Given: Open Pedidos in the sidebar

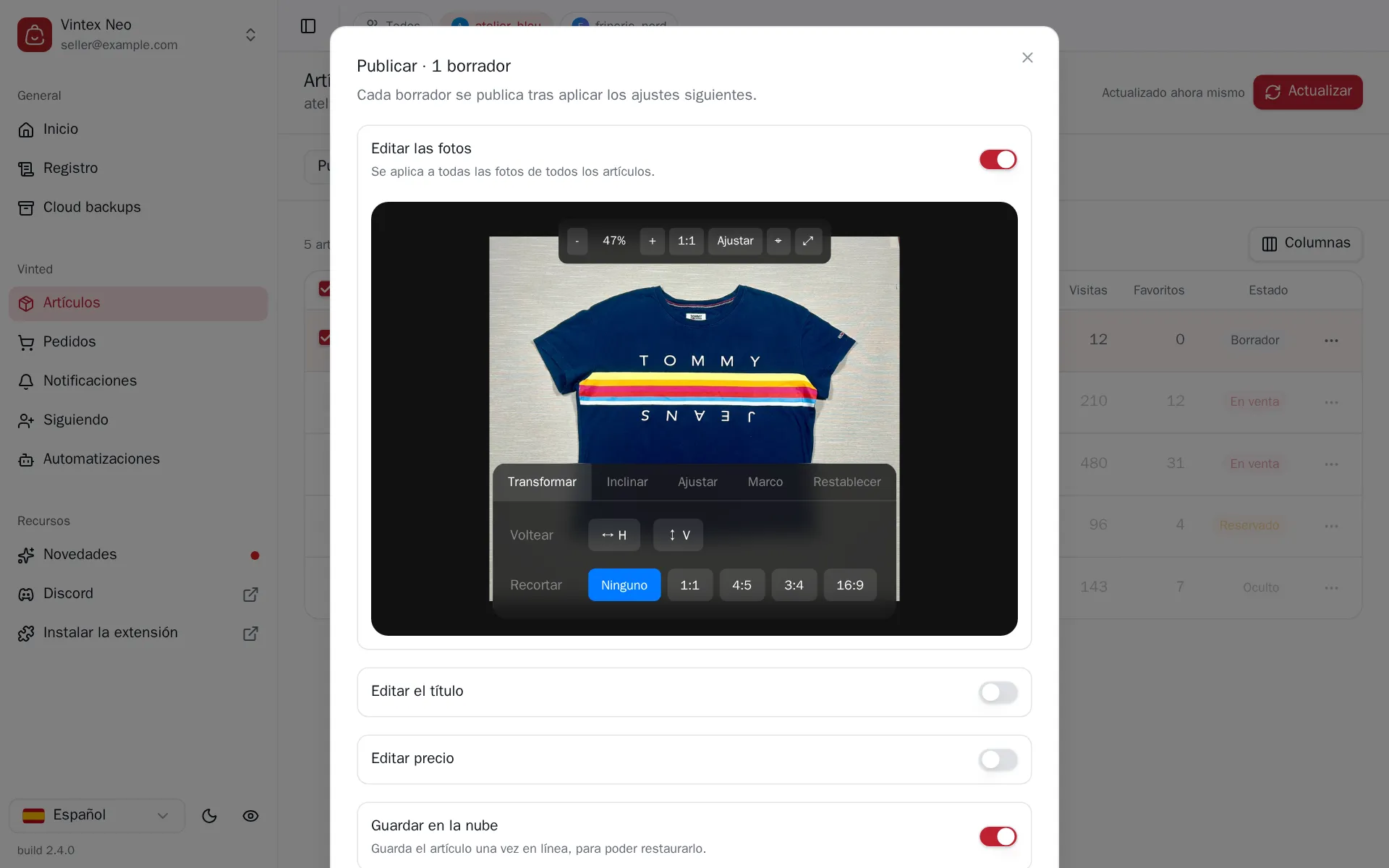Looking at the screenshot, I should pyautogui.click(x=138, y=341).
